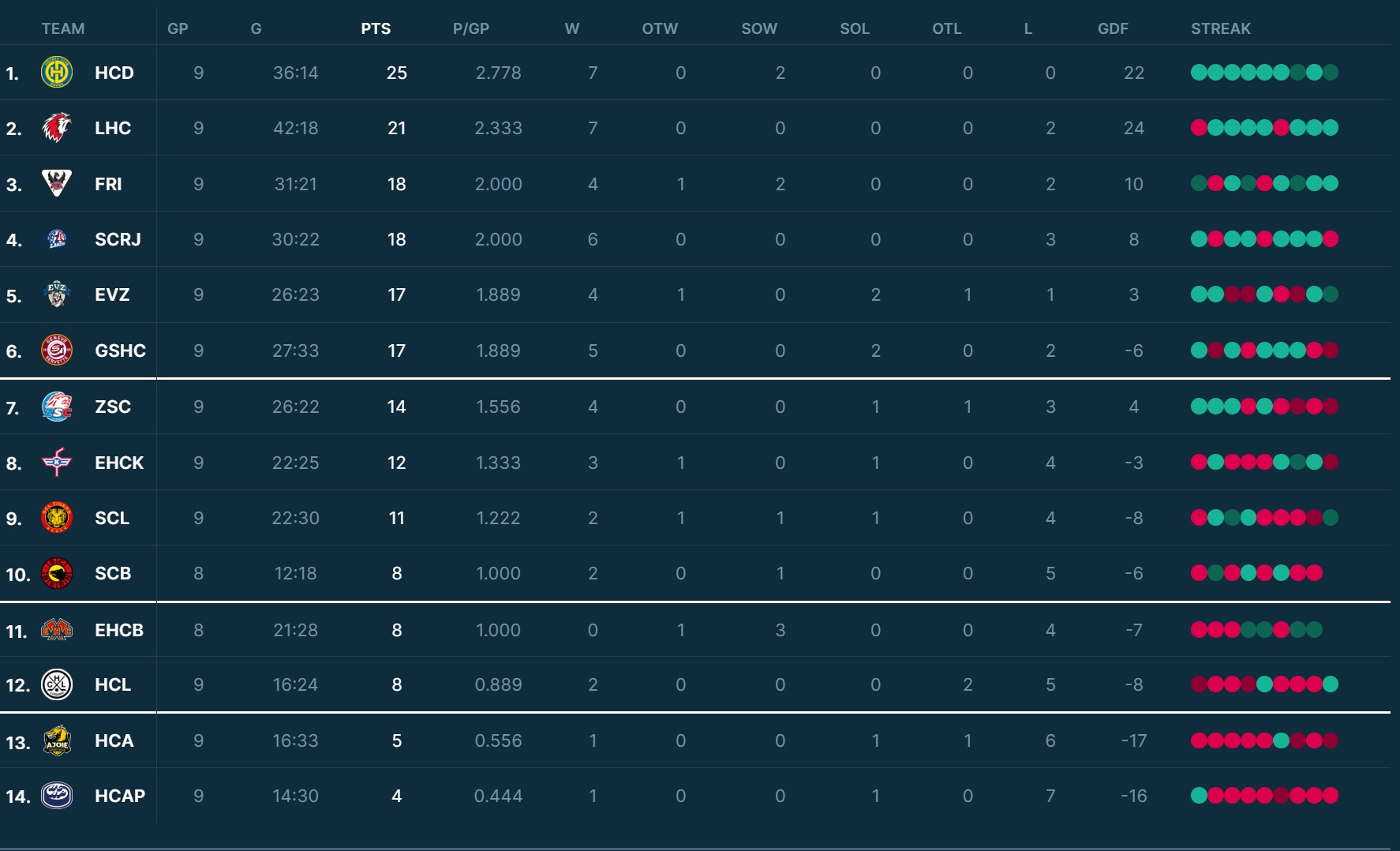Click the SCL tiger logo
The image size is (1400, 851).
[x=57, y=518]
